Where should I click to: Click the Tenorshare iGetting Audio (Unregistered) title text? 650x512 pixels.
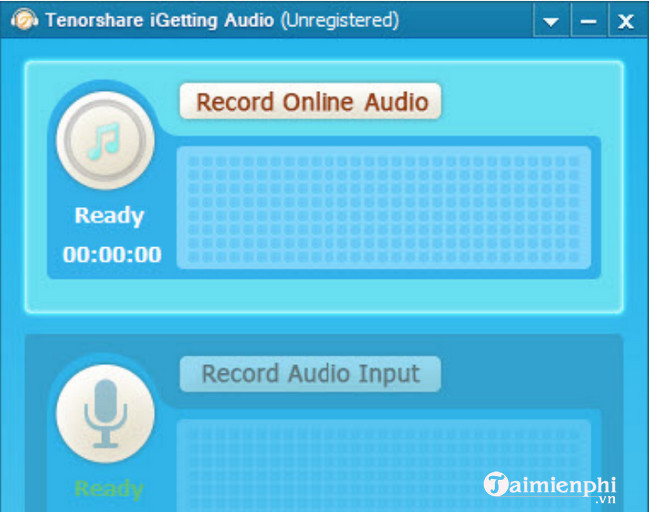(222, 20)
